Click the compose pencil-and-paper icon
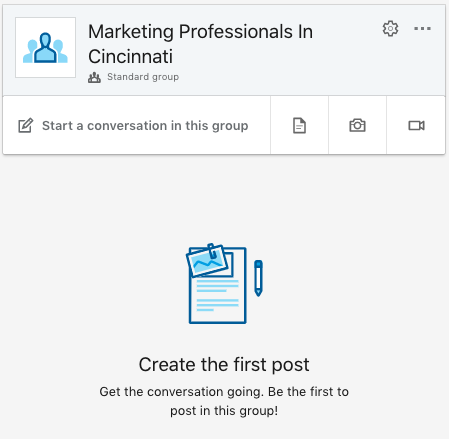Screen dimensions: 449x439 26,126
